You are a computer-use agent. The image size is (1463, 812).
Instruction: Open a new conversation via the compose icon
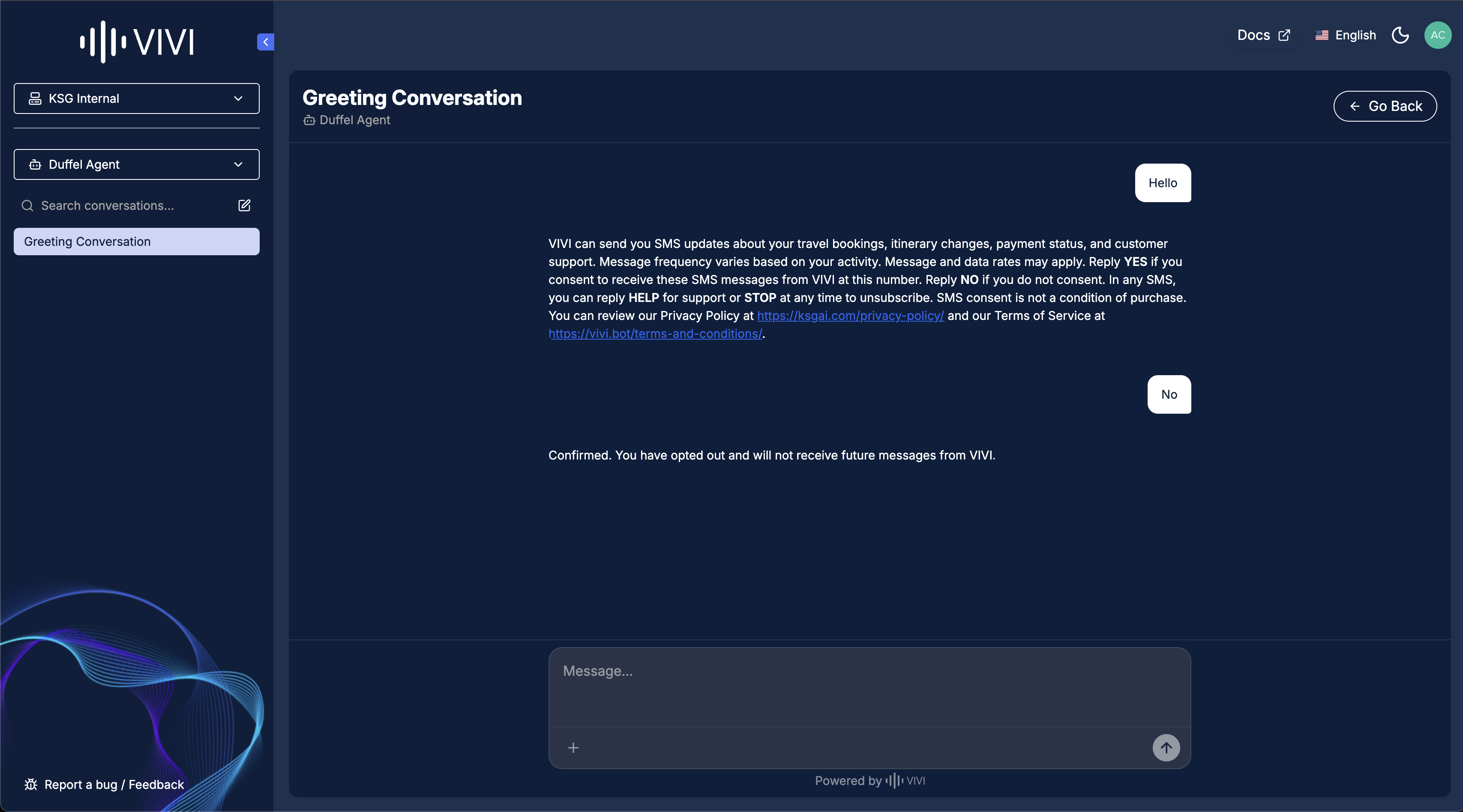244,206
